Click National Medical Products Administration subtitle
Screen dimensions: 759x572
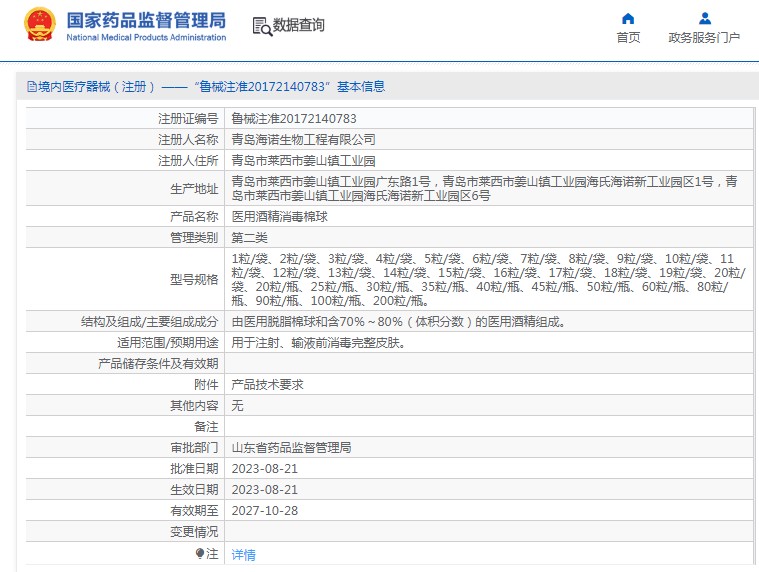pos(146,37)
